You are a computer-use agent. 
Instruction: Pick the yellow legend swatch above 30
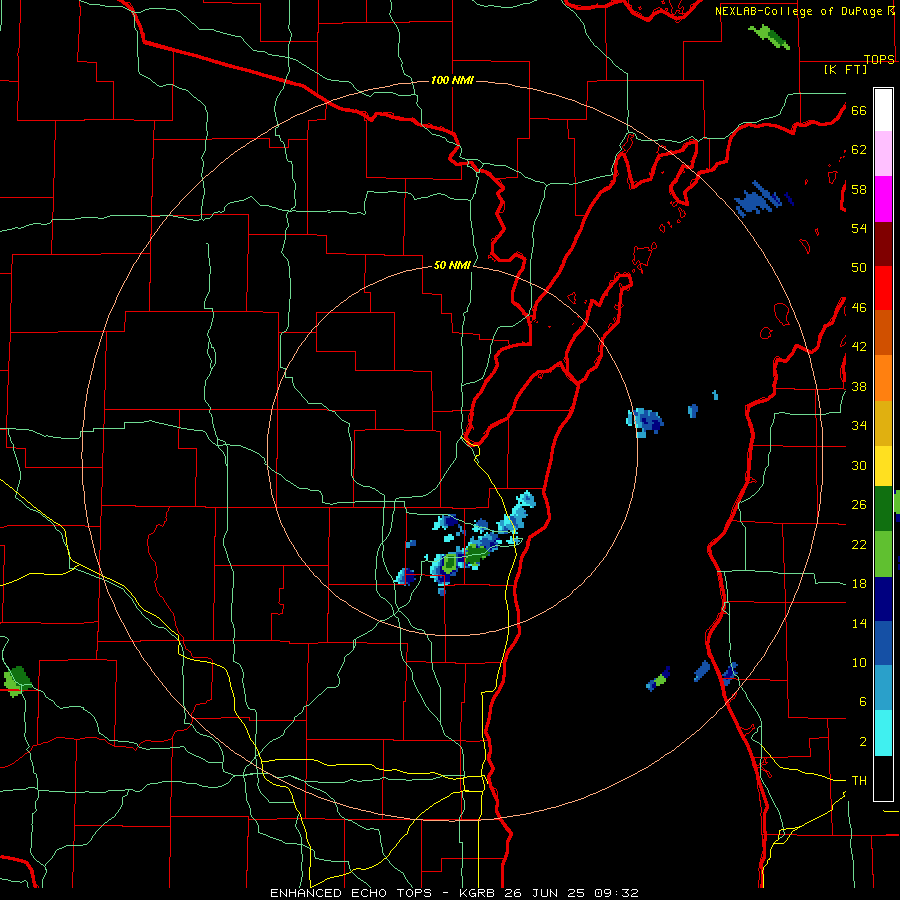(883, 466)
